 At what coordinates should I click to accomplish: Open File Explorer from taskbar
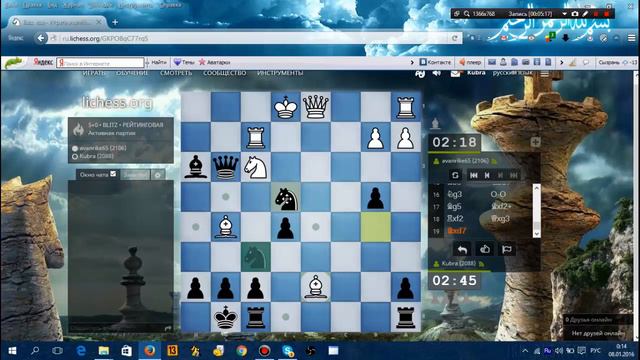104,351
